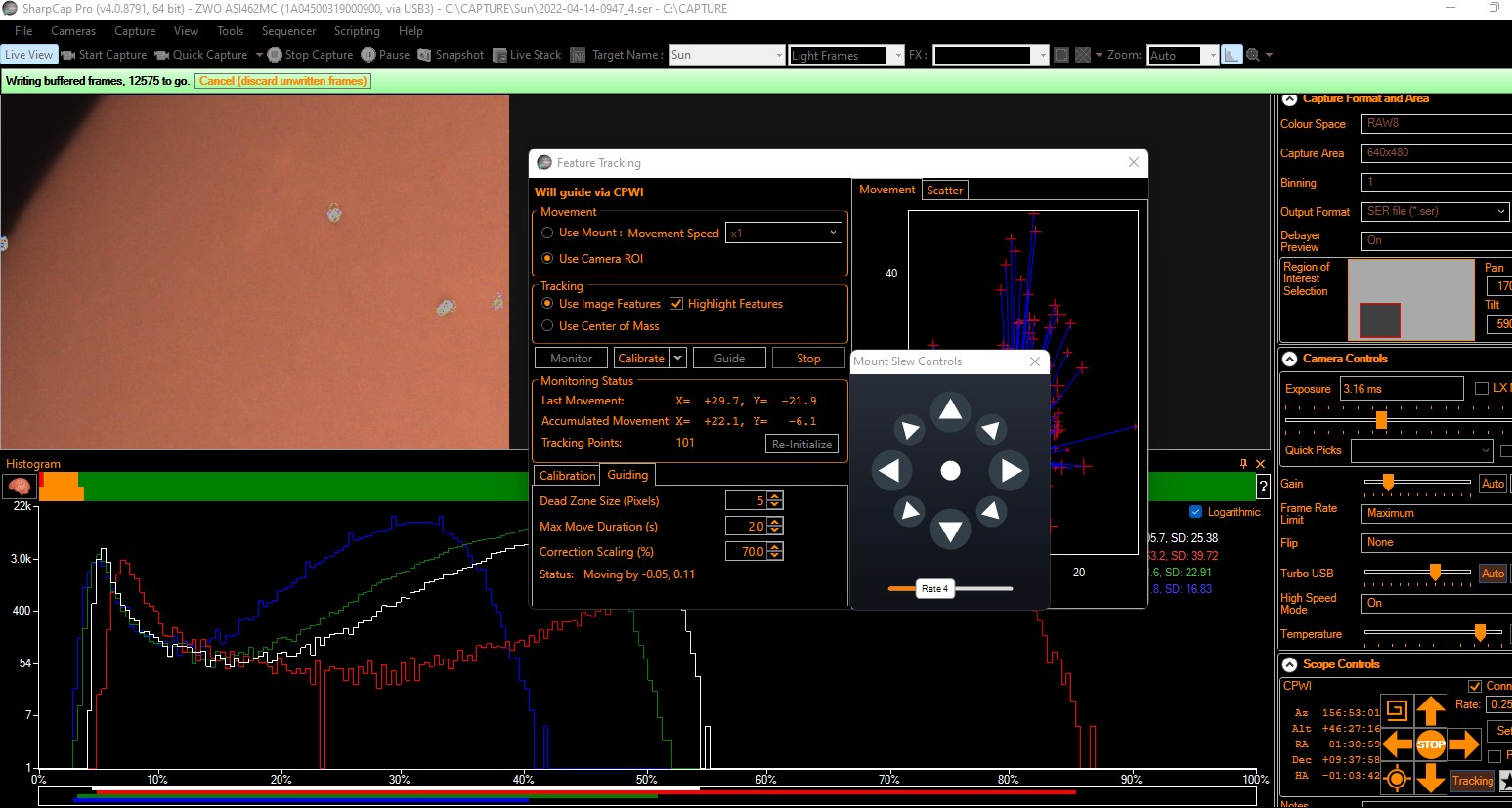Collapse the Camera Controls section
The width and height of the screenshot is (1512, 808).
(1290, 359)
